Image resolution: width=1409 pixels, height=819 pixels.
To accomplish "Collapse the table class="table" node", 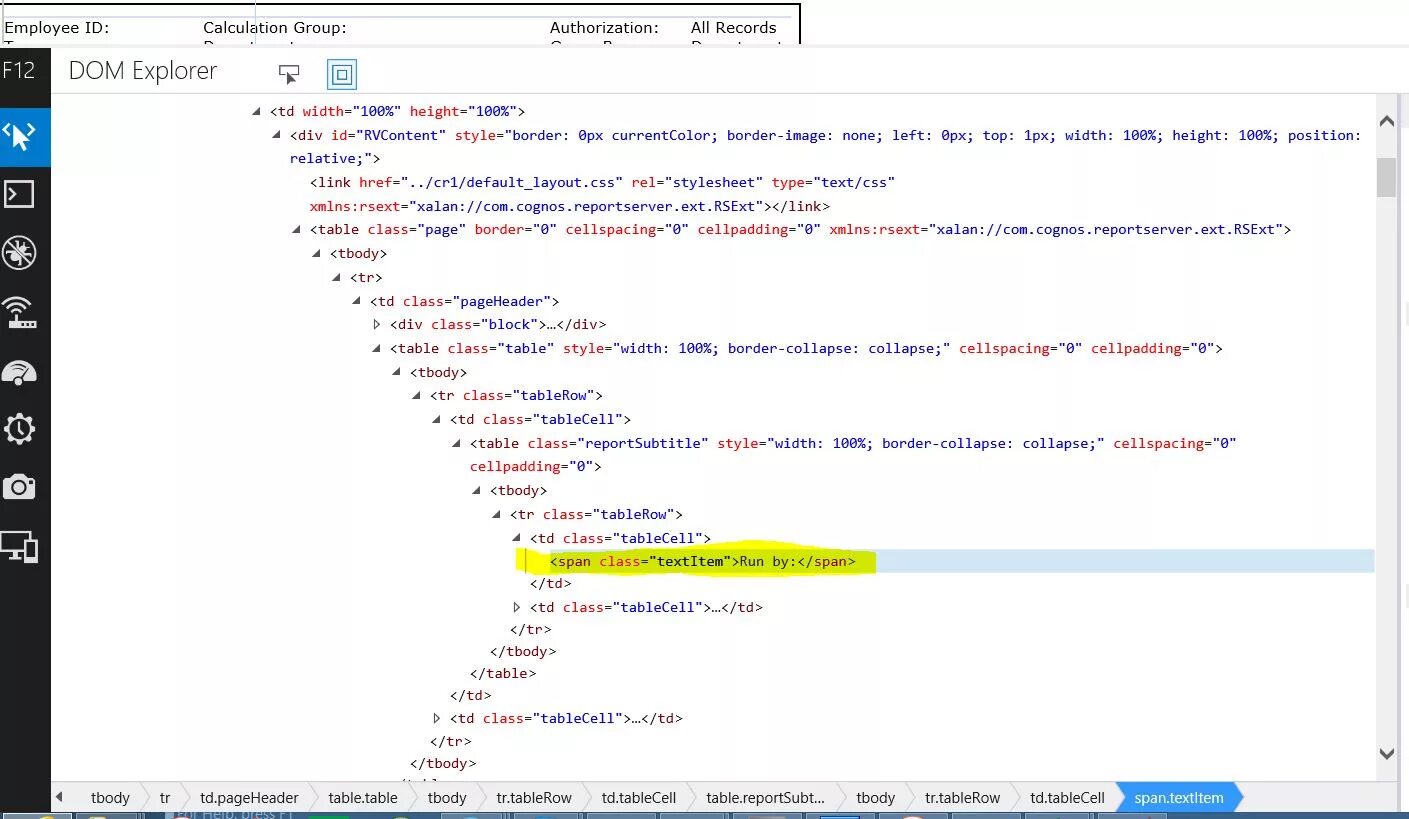I will tap(377, 349).
